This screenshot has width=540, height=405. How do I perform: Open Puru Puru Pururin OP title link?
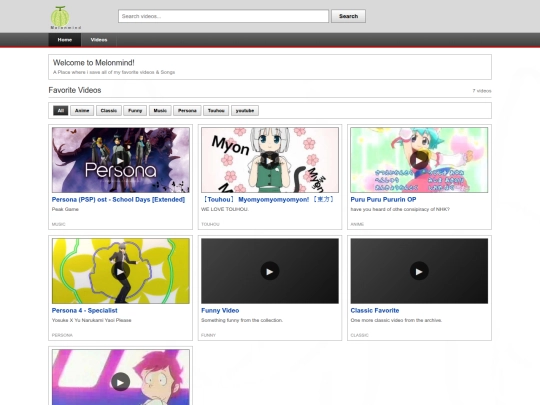[383, 200]
